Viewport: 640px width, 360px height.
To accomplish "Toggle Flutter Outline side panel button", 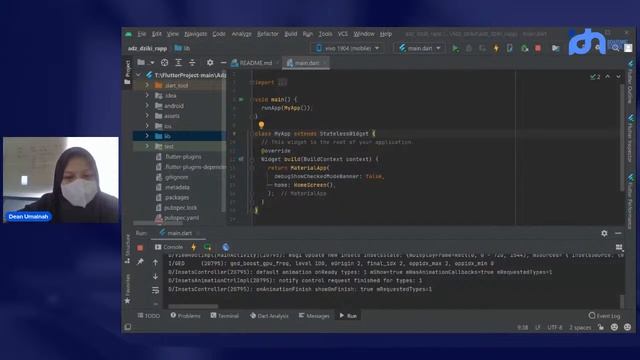I will 630,82.
